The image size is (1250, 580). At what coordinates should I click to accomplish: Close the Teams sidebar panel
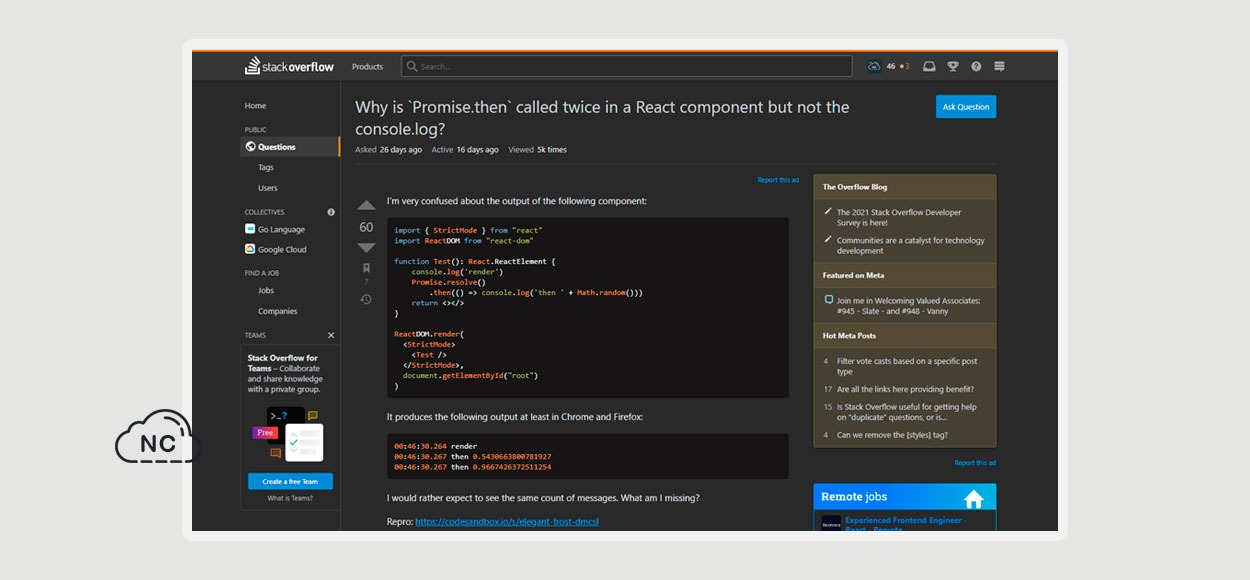click(331, 335)
